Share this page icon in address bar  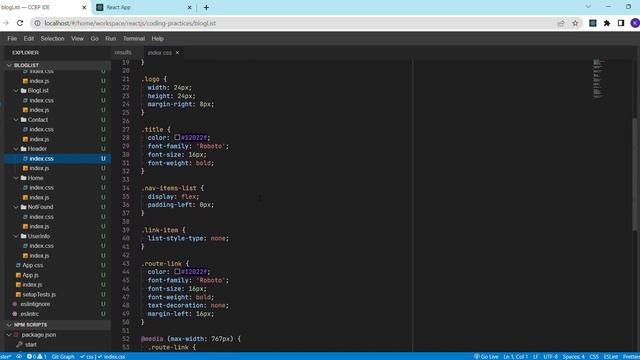561,23
